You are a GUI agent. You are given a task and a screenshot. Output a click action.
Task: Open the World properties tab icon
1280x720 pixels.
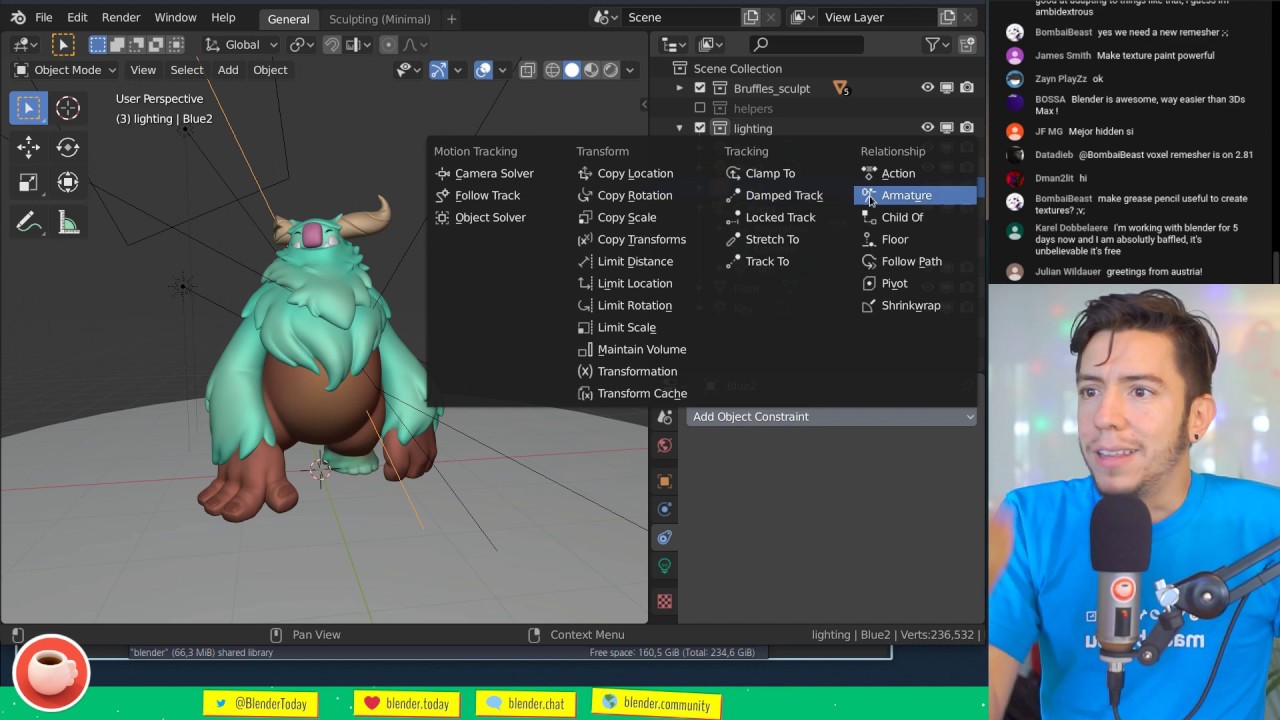click(x=665, y=445)
